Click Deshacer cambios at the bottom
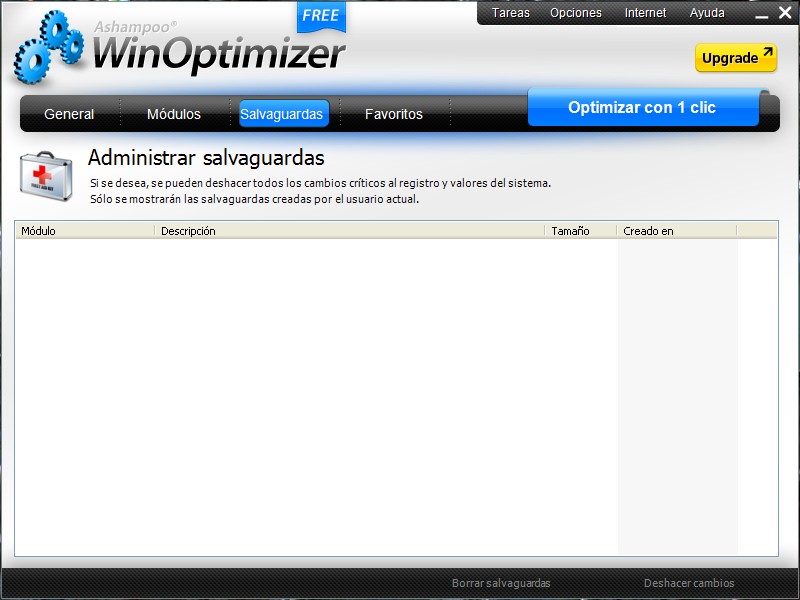 pyautogui.click(x=689, y=583)
